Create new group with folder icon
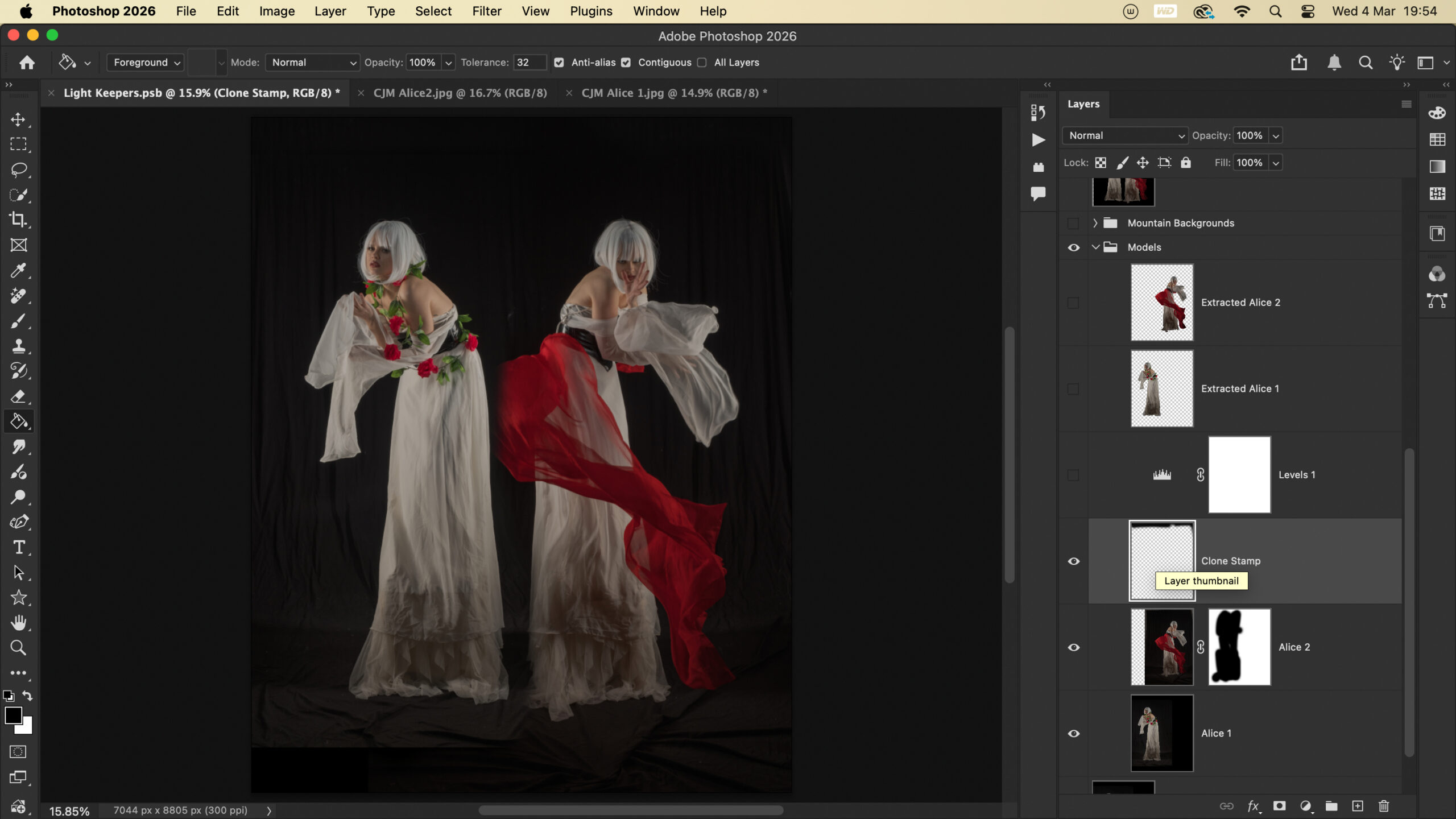1456x819 pixels. click(x=1331, y=806)
